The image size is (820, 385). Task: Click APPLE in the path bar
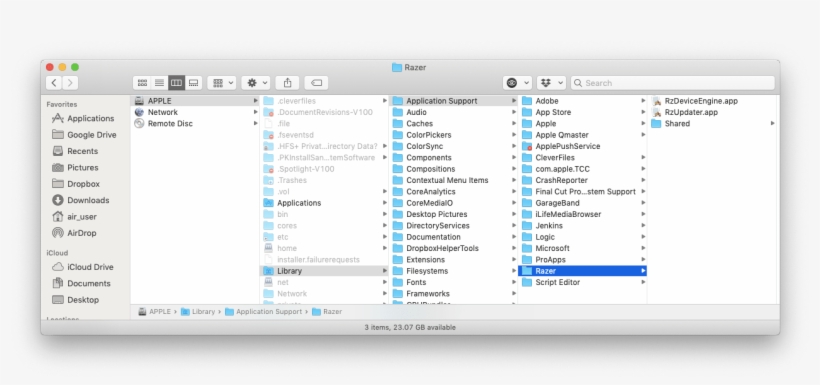coord(154,311)
